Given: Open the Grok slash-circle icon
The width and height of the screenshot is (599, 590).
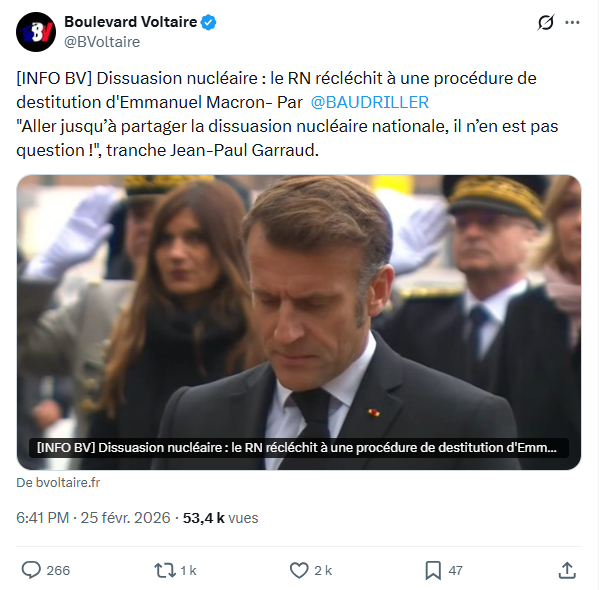Looking at the screenshot, I should click(546, 23).
